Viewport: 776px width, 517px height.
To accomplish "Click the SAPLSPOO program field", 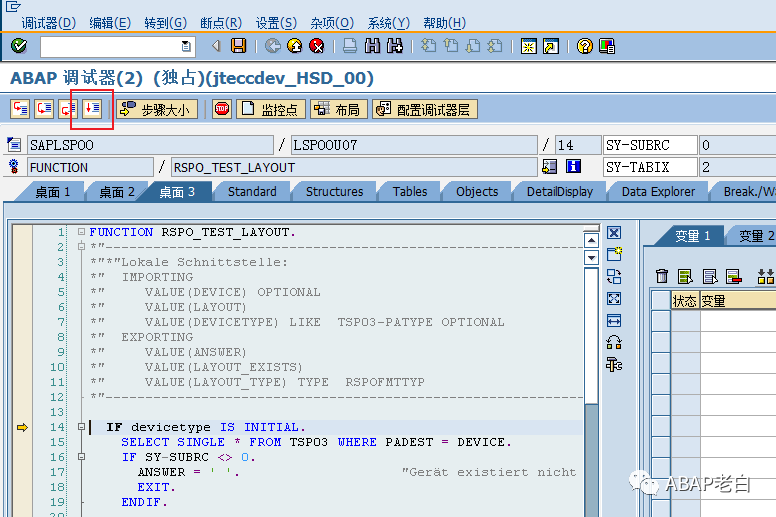I will (150, 145).
